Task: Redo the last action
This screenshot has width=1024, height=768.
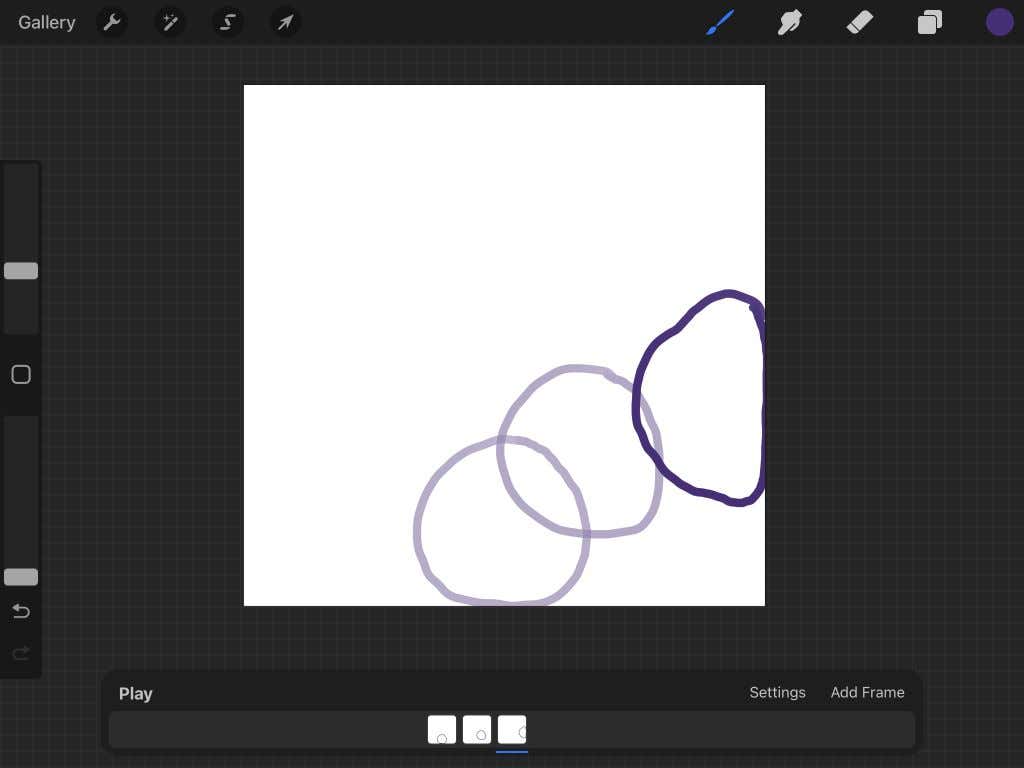Action: (21, 653)
